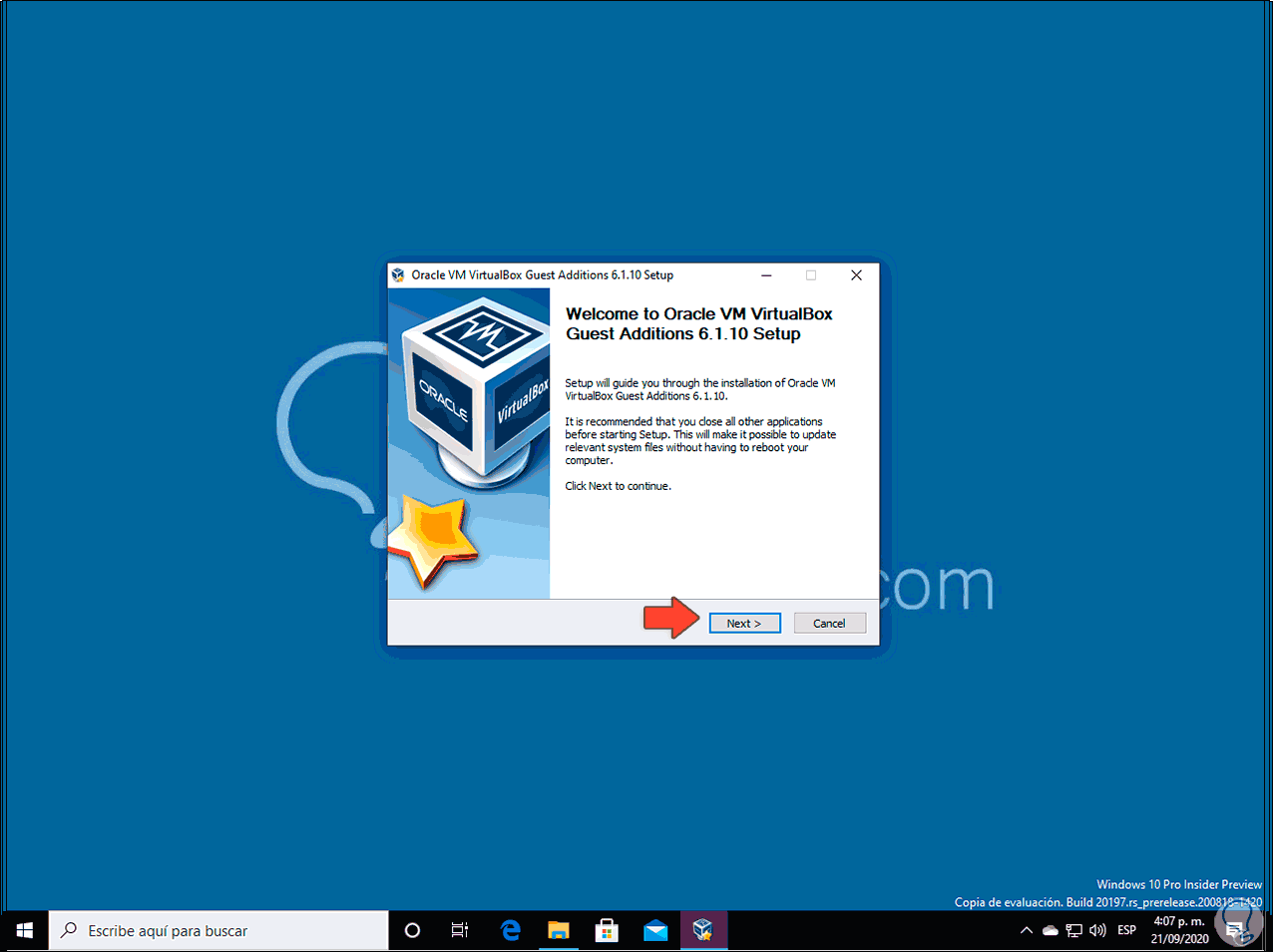The height and width of the screenshot is (952, 1273).
Task: Show hidden system tray icons
Action: click(x=1026, y=930)
